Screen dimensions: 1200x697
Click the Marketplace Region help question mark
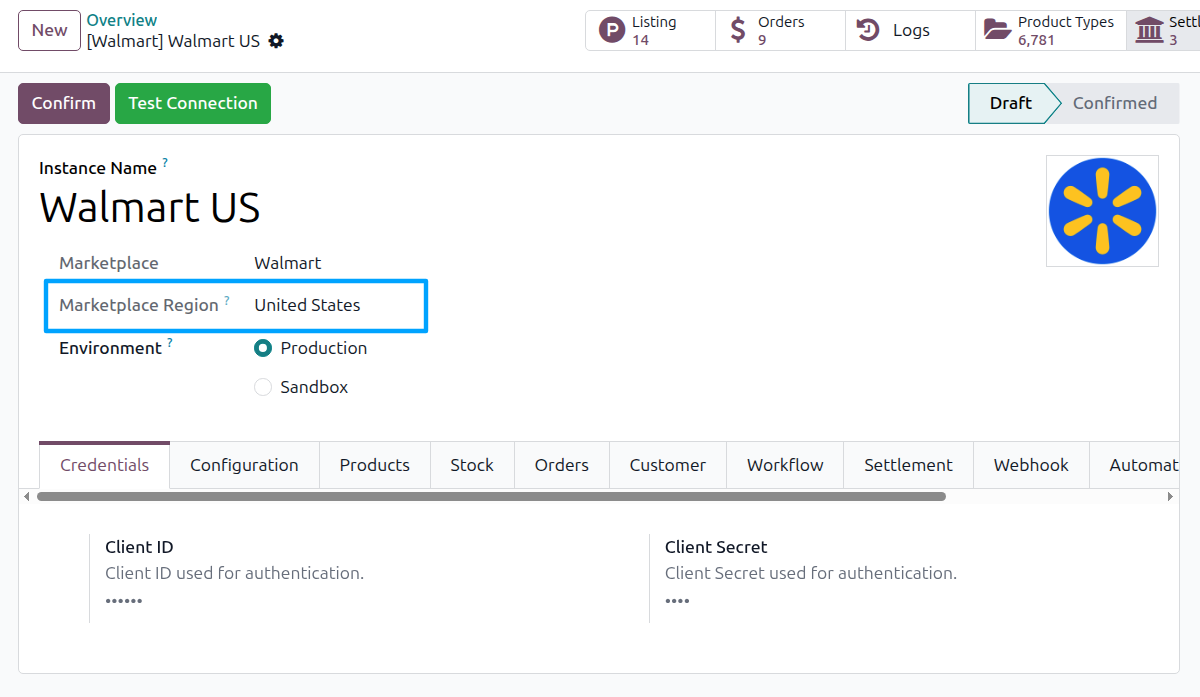(x=227, y=300)
